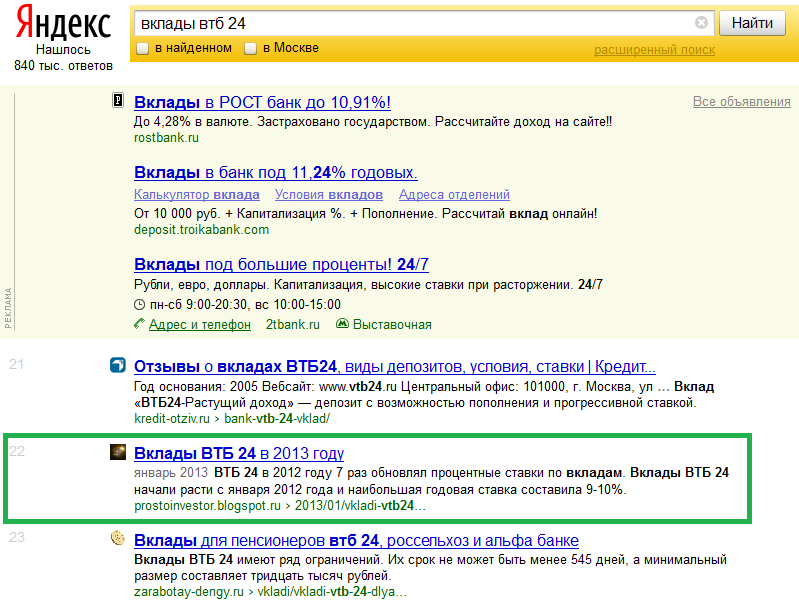The height and width of the screenshot is (609, 799).
Task: Click the 'vkladi/vkladi-vtb-24-dlya...' path link
Action: pos(332,592)
